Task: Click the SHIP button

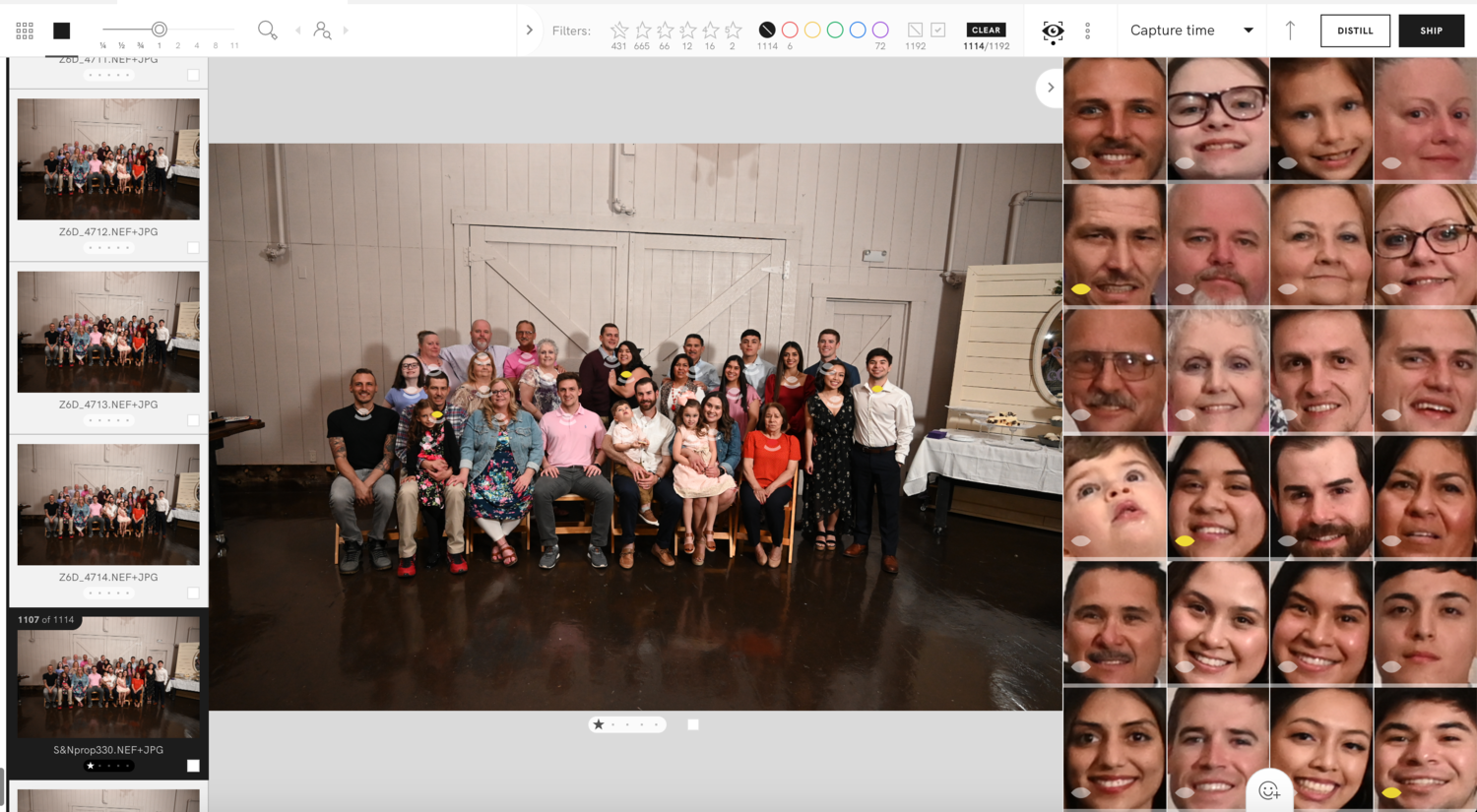Action: point(1431,31)
